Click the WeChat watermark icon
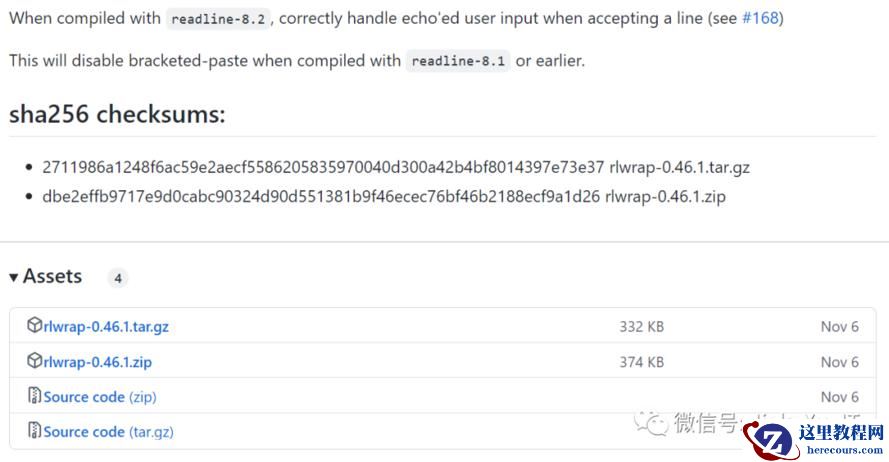 (651, 423)
